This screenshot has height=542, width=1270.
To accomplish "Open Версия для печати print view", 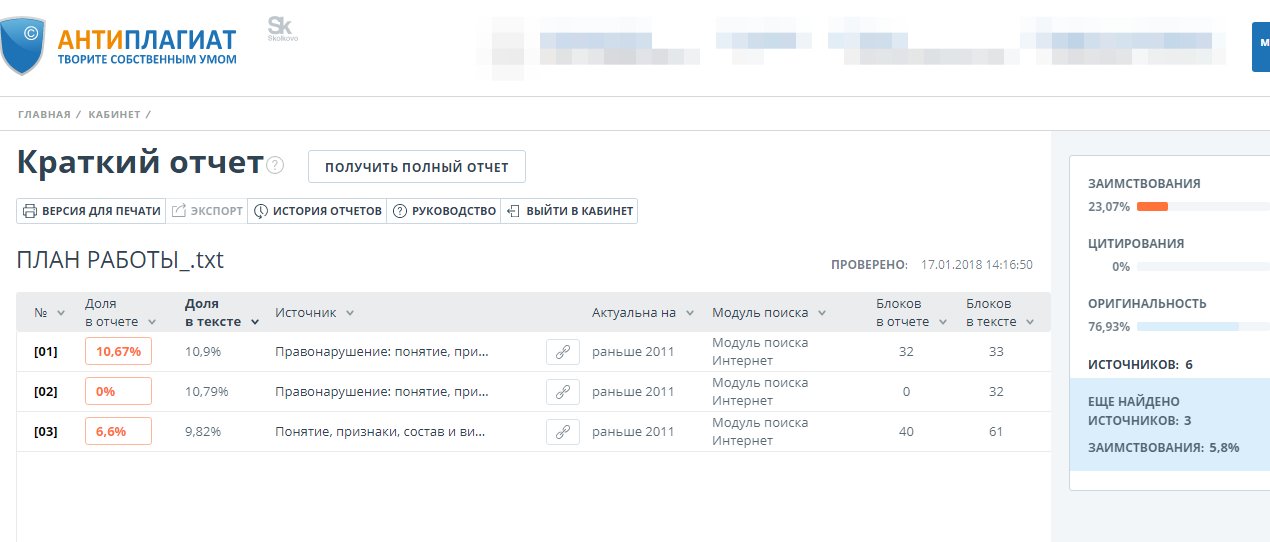I will pyautogui.click(x=91, y=211).
